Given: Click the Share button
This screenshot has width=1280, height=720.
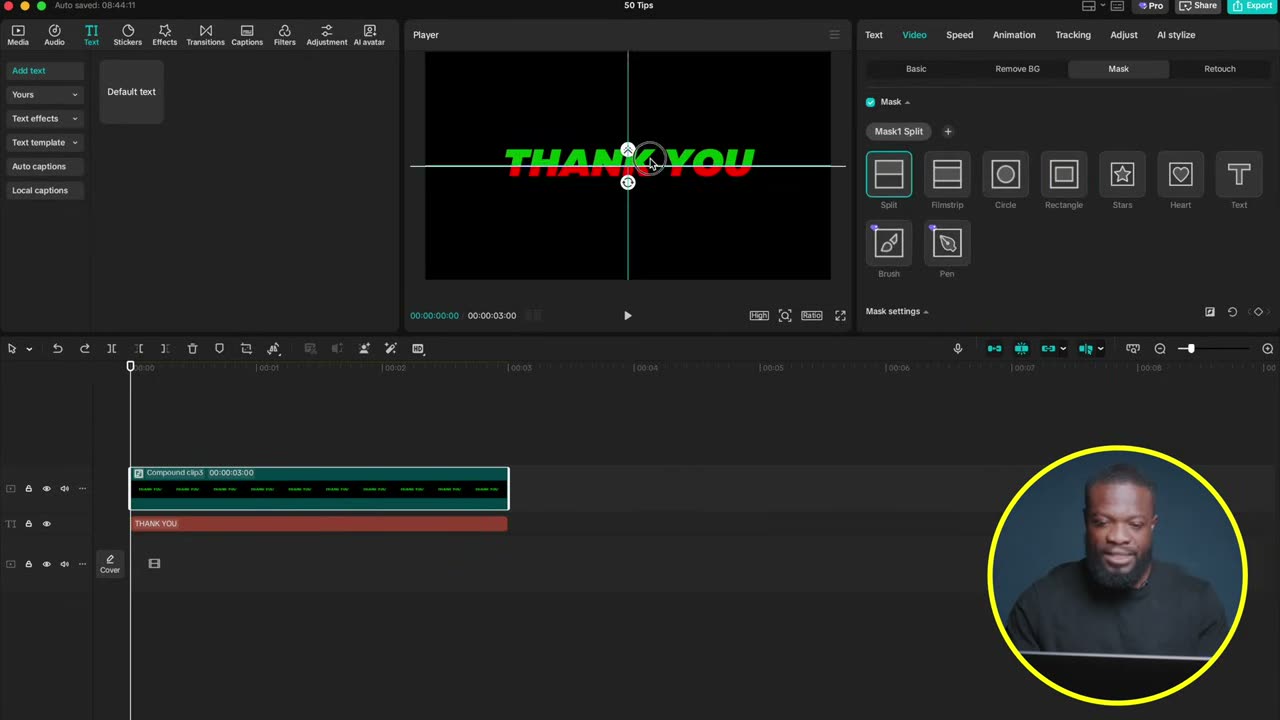Looking at the screenshot, I should click(x=1198, y=6).
